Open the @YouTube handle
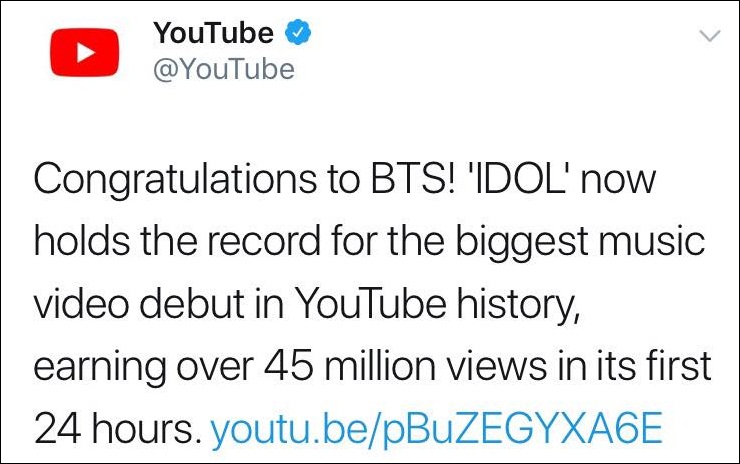Image resolution: width=740 pixels, height=464 pixels. (224, 69)
